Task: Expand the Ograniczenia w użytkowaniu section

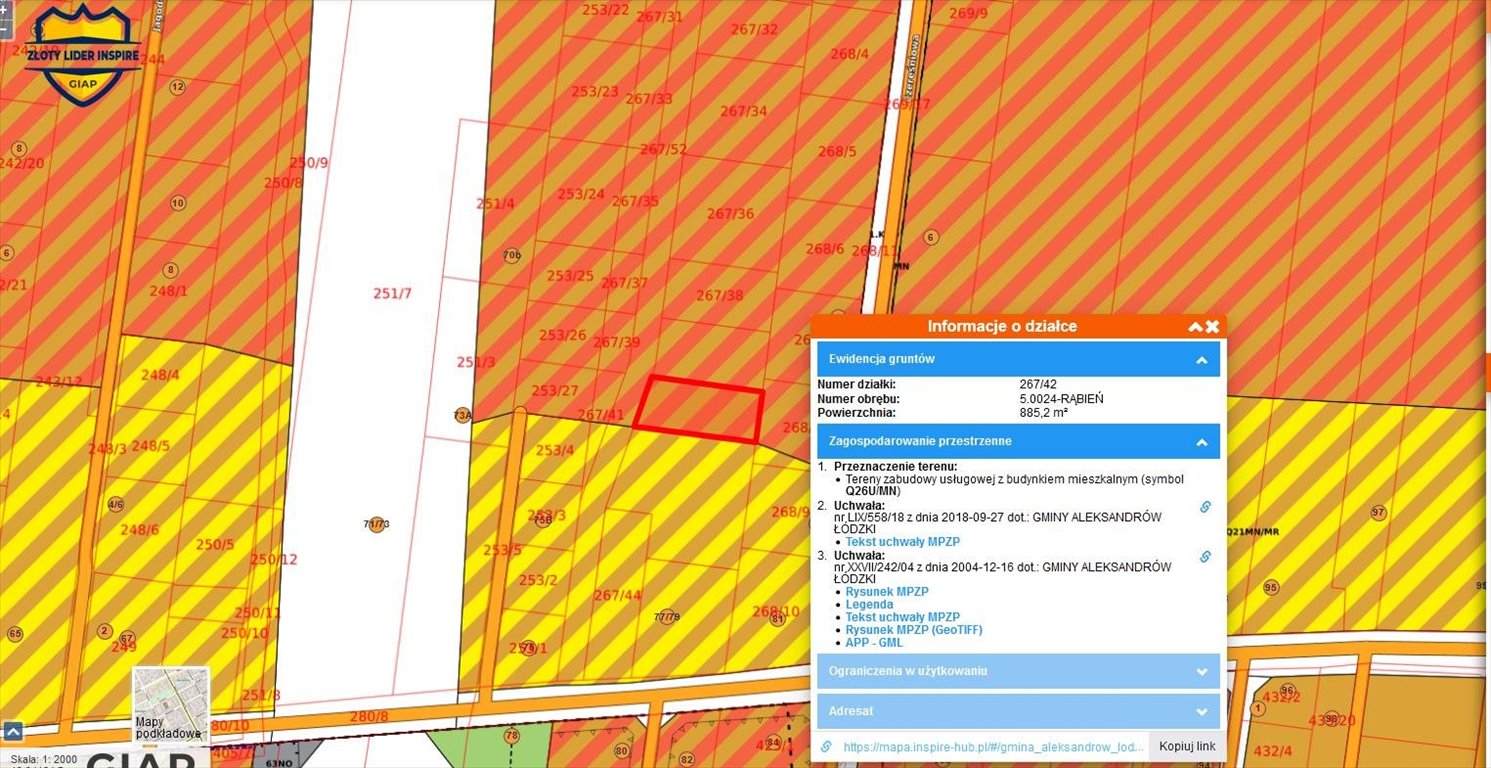Action: point(1018,671)
